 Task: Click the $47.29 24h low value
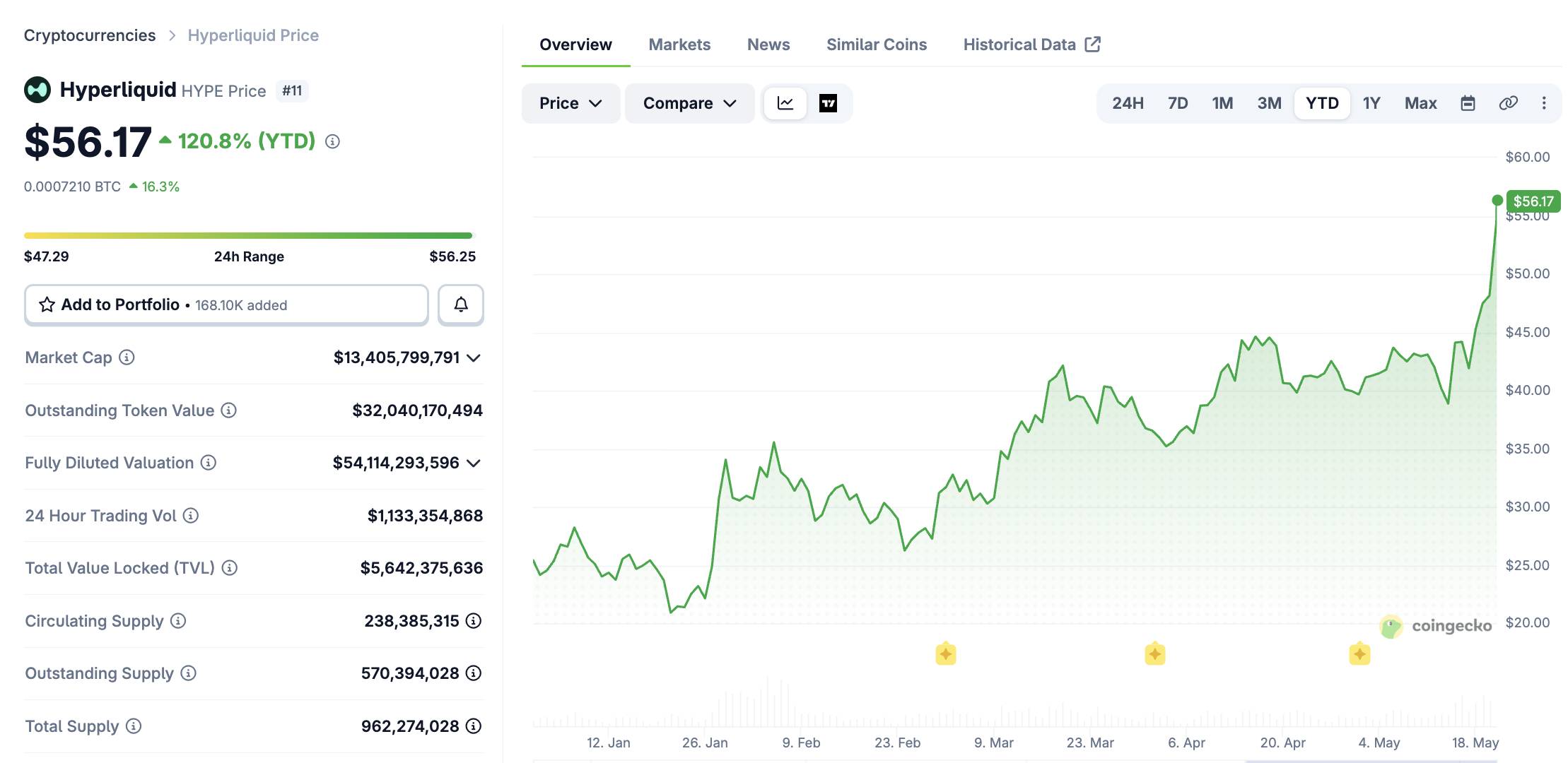47,256
